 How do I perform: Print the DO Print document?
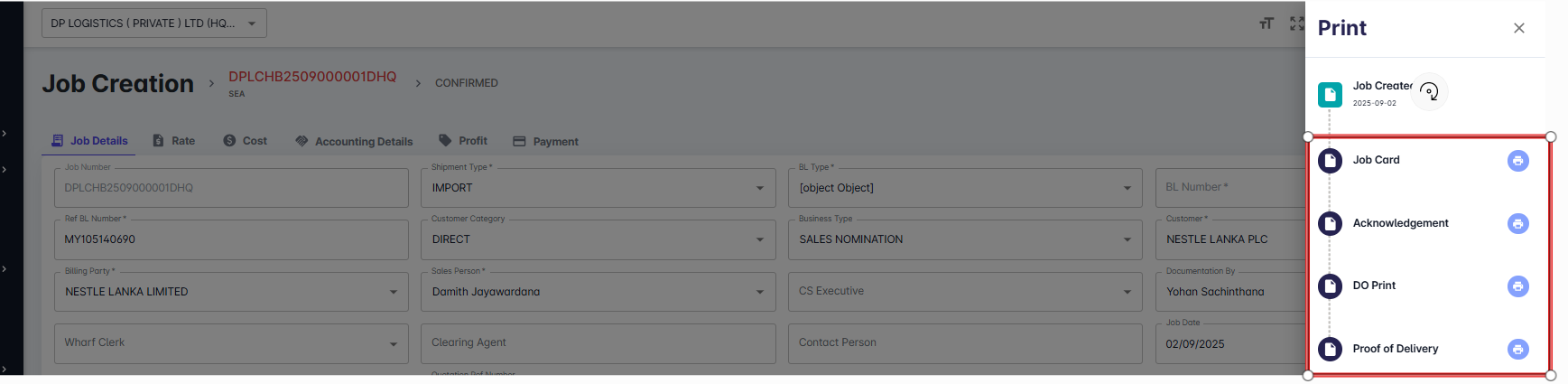1517,286
